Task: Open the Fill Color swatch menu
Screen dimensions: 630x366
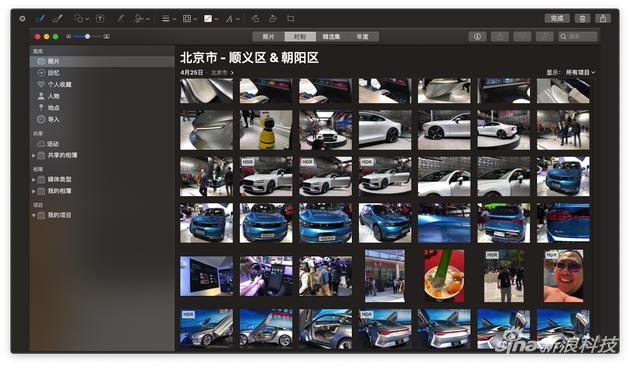Action: click(211, 18)
